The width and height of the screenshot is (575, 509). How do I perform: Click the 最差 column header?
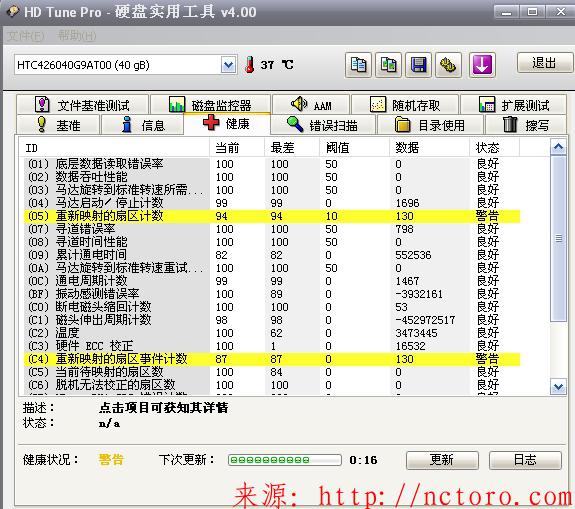(292, 148)
